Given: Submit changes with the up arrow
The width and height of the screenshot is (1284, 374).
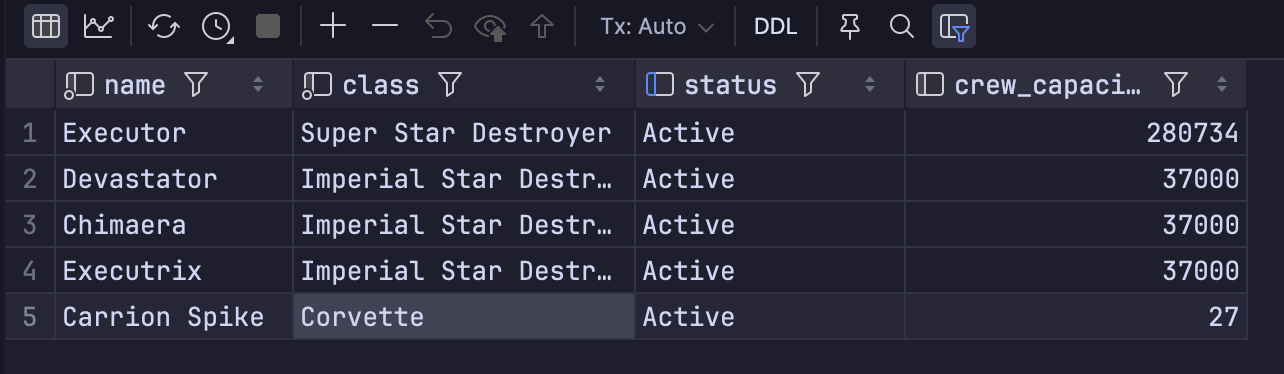Looking at the screenshot, I should pyautogui.click(x=542, y=27).
